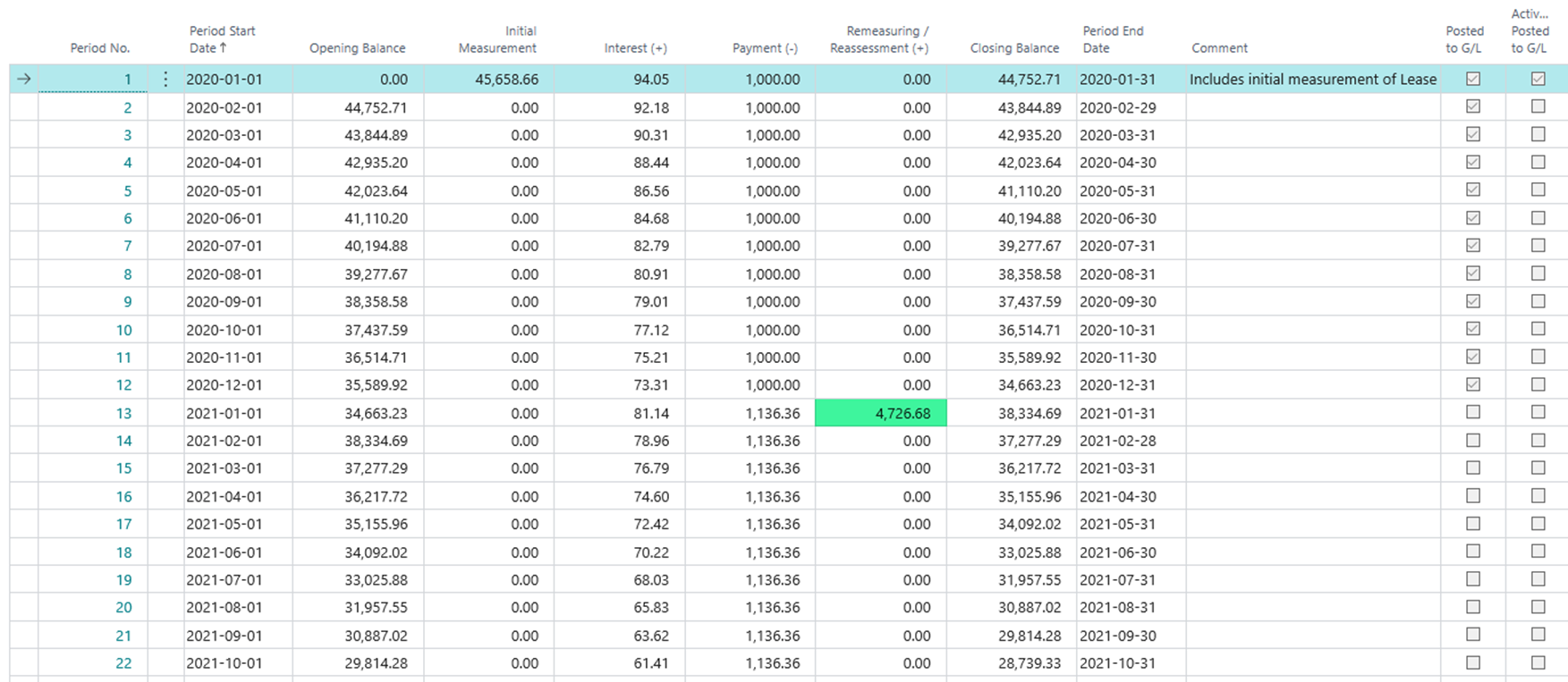Select interest value 74.60
1568x682 pixels.
tap(651, 497)
